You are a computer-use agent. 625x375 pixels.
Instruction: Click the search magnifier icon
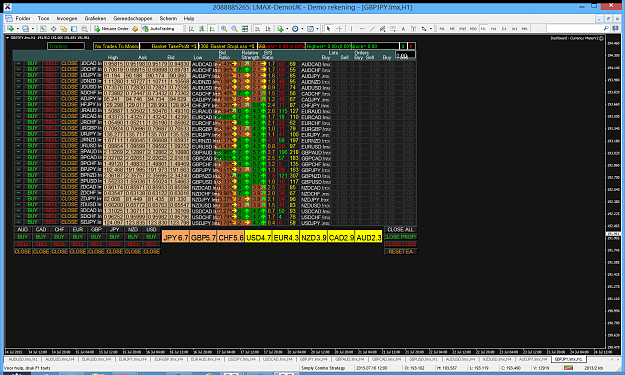click(606, 28)
